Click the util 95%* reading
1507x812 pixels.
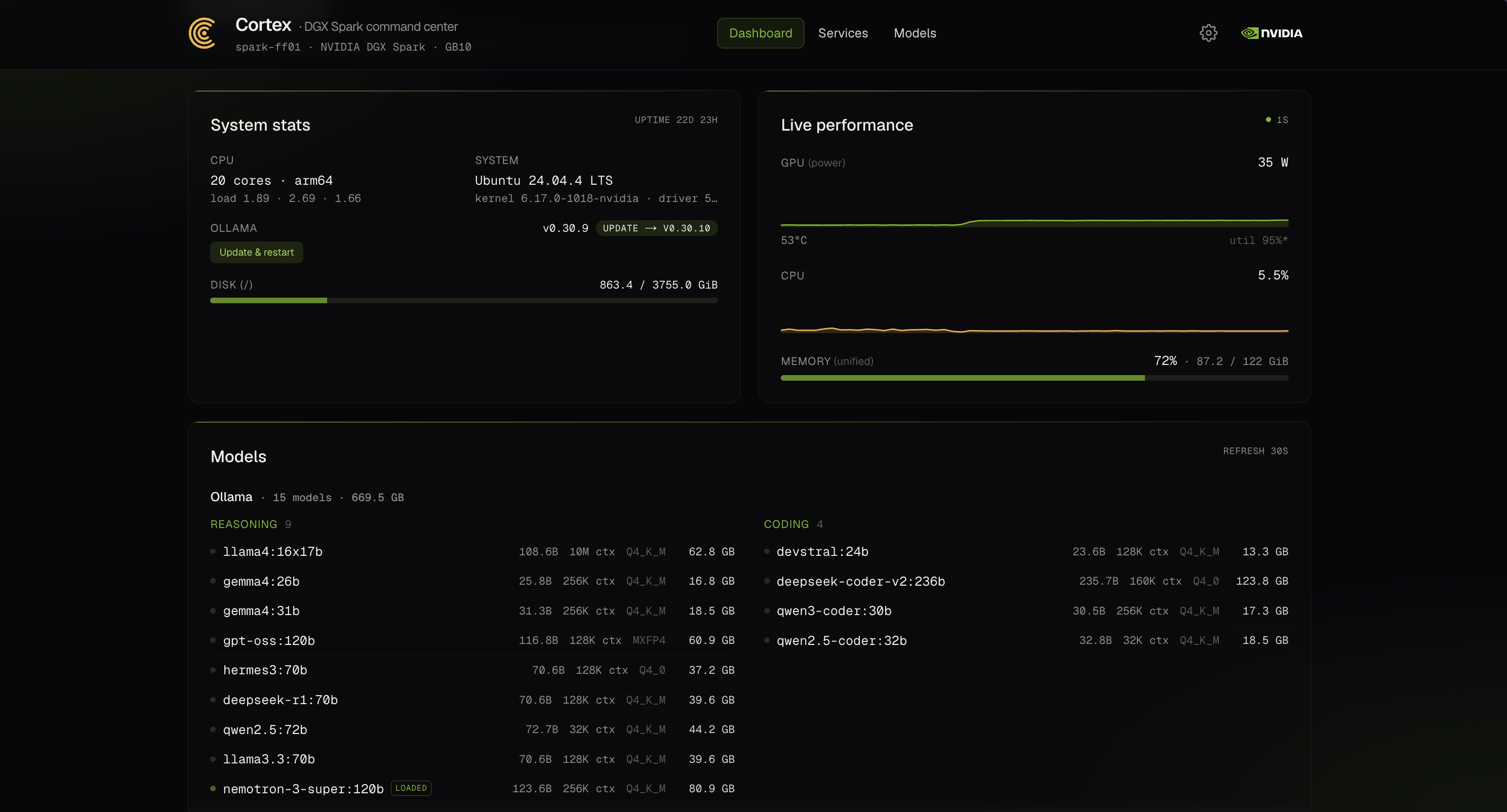1258,240
